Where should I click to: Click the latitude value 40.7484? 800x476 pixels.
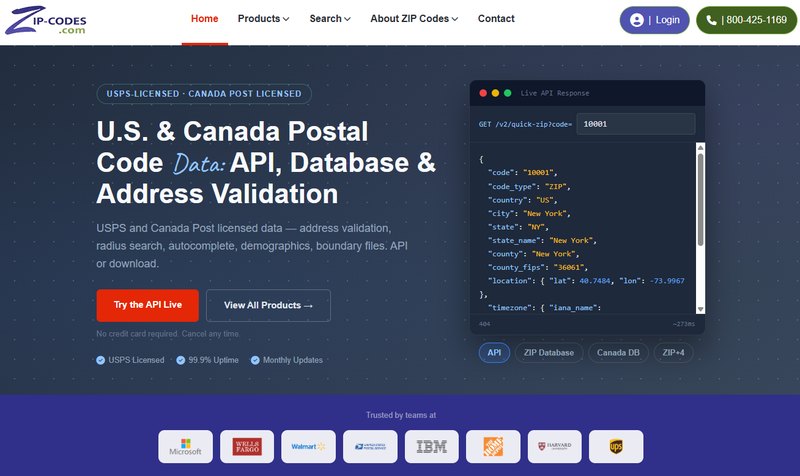click(x=594, y=281)
